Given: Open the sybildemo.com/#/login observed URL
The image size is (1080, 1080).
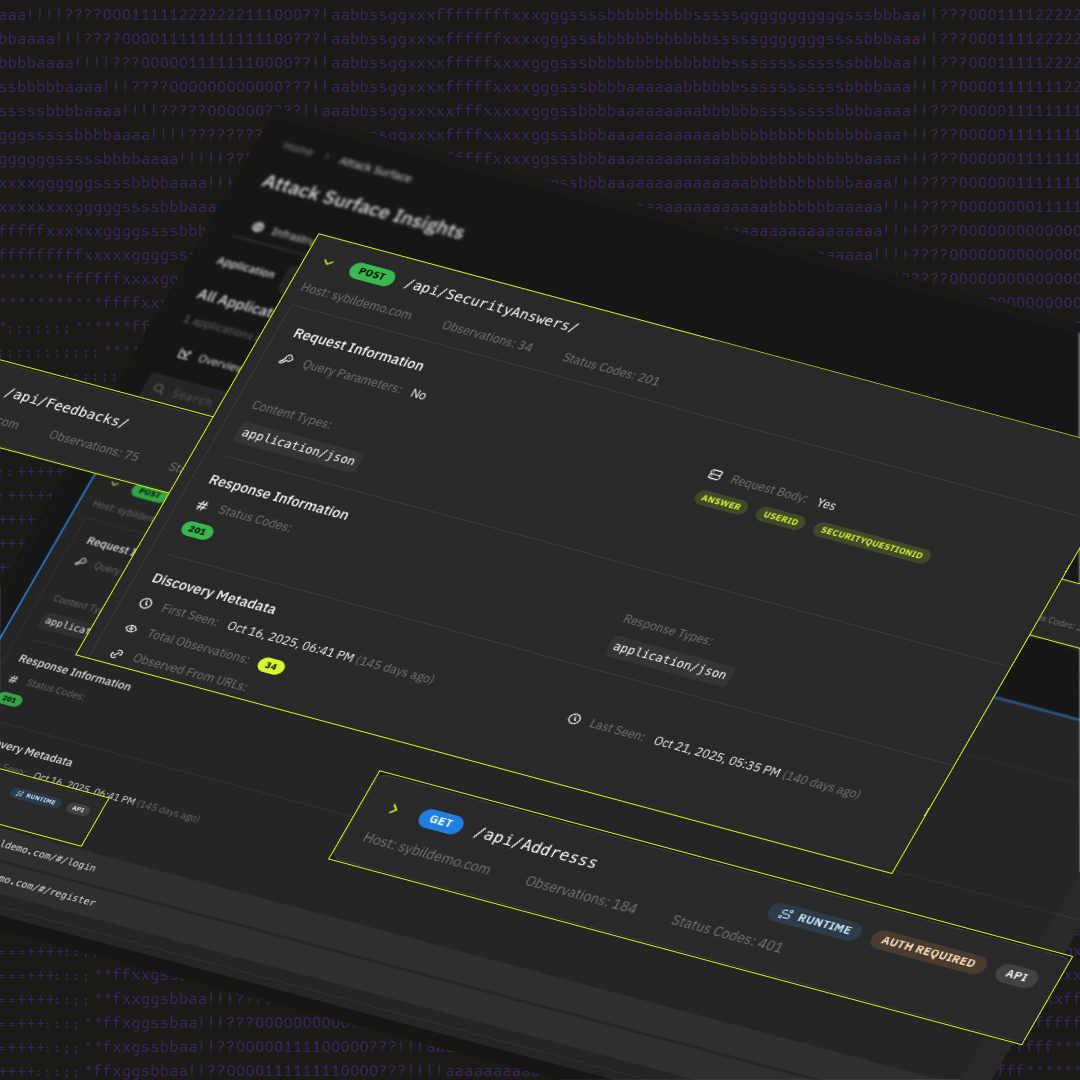Looking at the screenshot, I should [47, 855].
